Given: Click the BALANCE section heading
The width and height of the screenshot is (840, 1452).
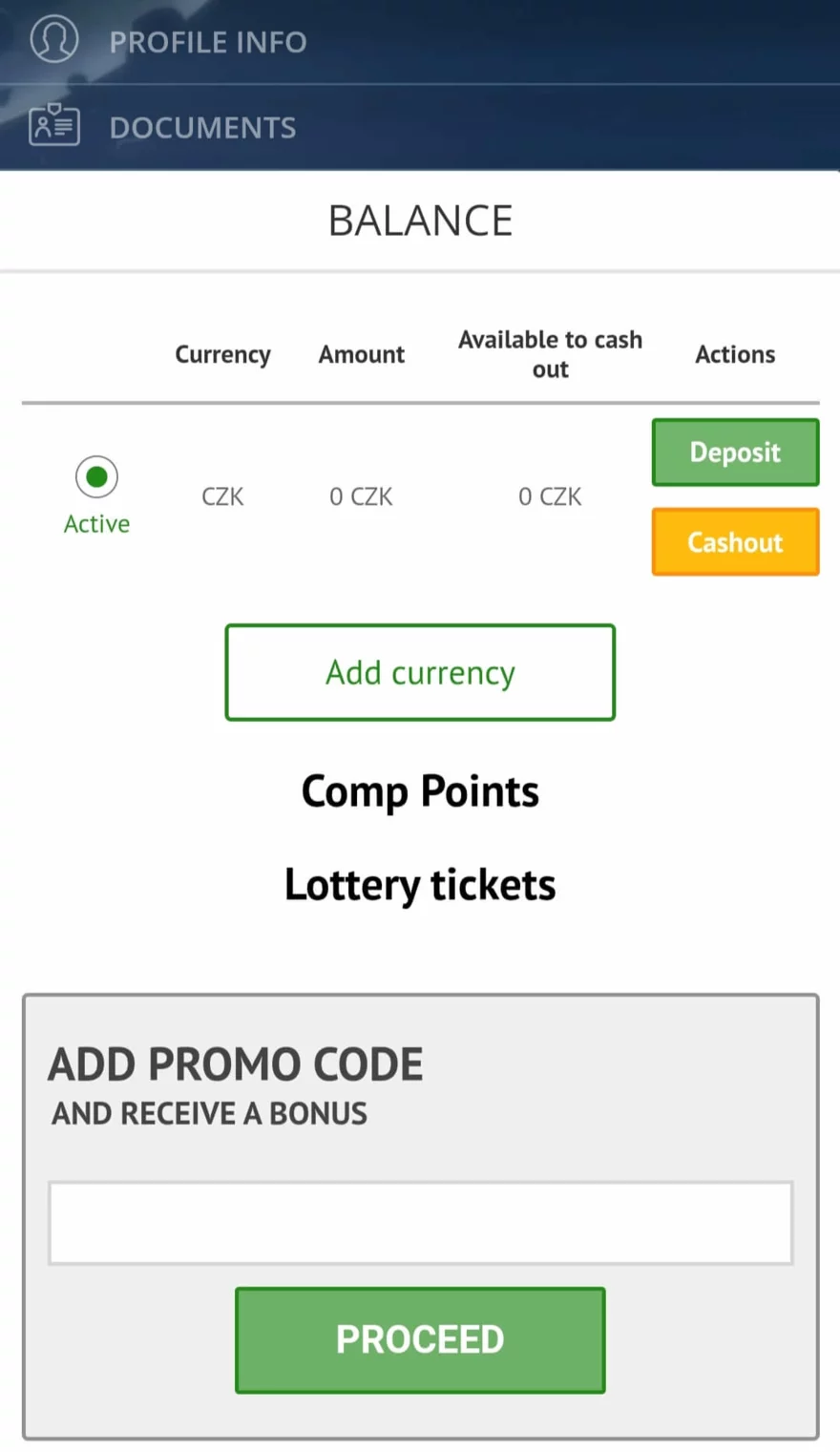Looking at the screenshot, I should click(420, 221).
